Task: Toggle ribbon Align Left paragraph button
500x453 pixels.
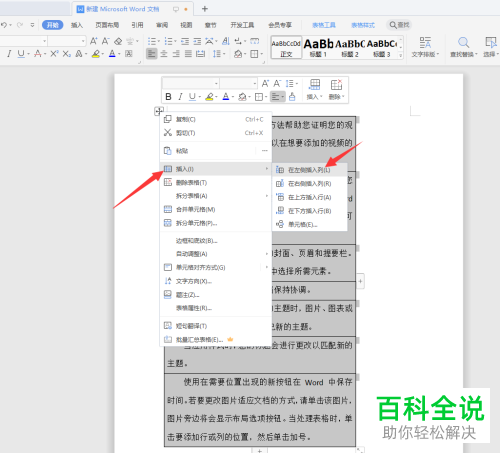Action: click(x=152, y=54)
